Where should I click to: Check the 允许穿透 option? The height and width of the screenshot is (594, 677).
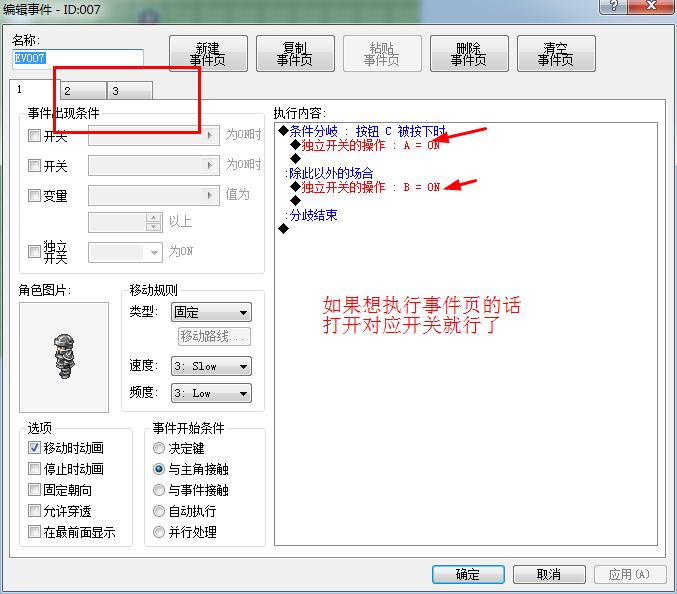(34, 511)
